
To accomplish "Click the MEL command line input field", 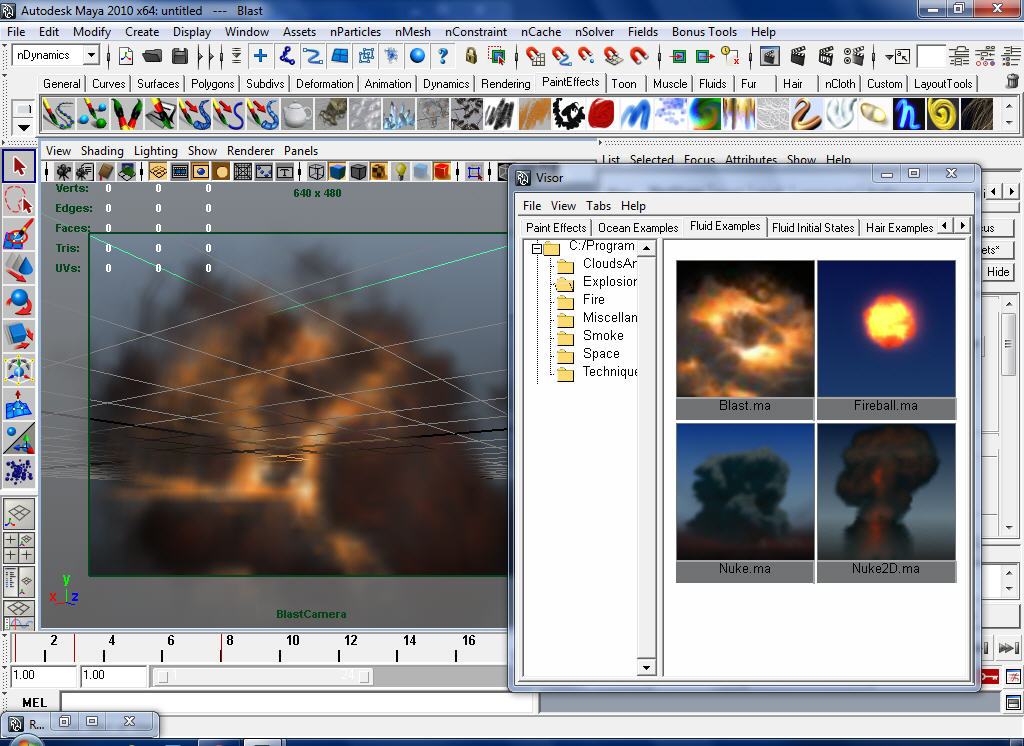I will 298,702.
